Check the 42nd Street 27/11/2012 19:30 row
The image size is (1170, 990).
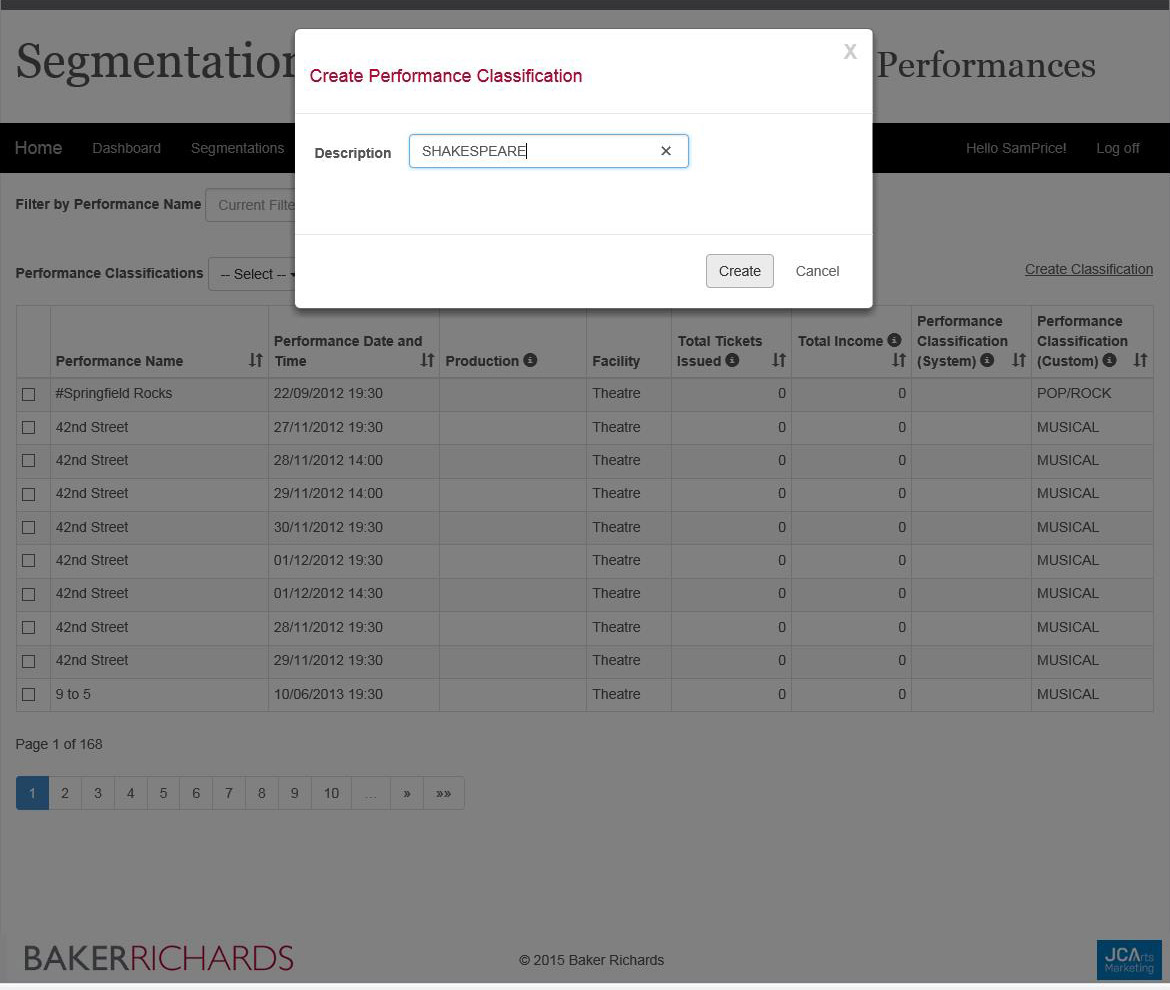[29, 427]
